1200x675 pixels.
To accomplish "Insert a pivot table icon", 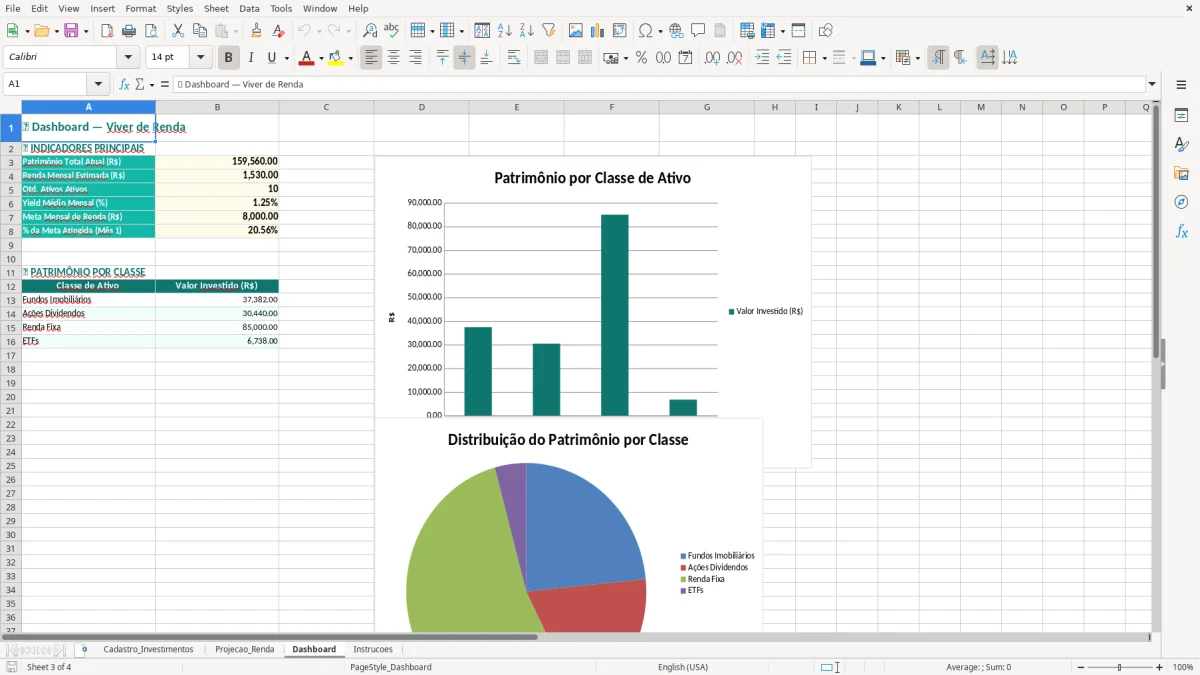I will click(x=620, y=31).
